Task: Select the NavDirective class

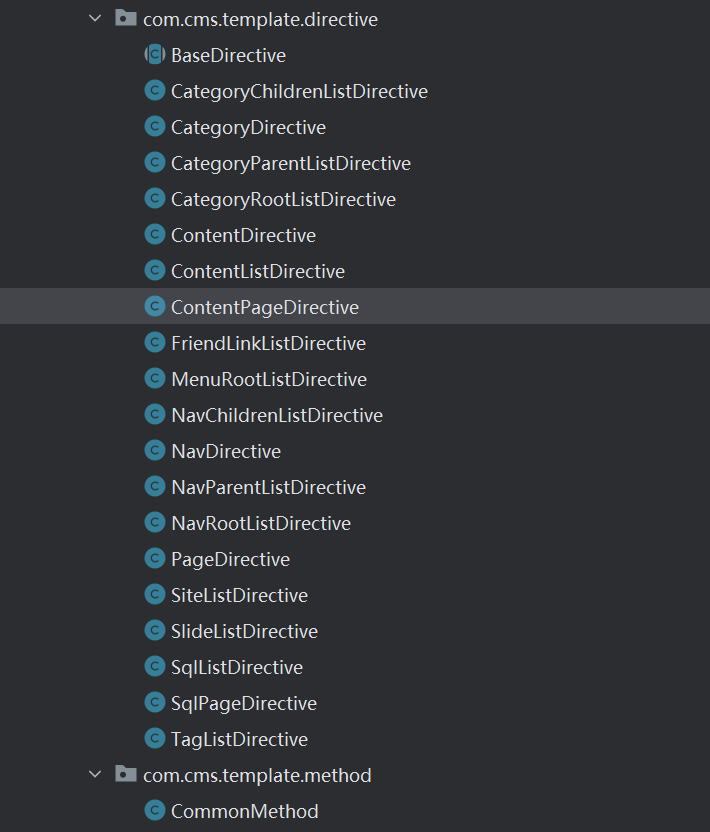Action: [226, 452]
